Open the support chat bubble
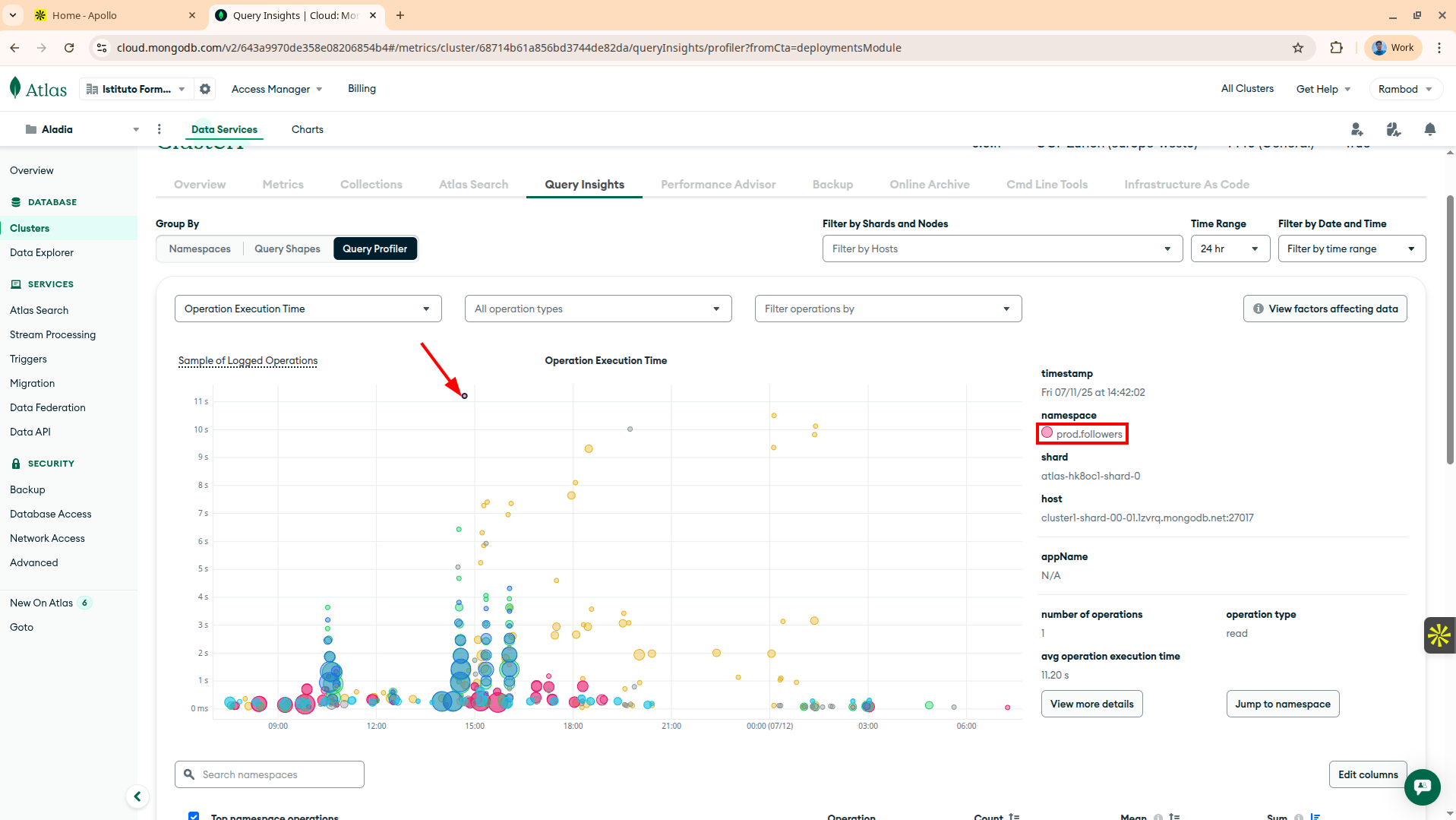 1423,787
